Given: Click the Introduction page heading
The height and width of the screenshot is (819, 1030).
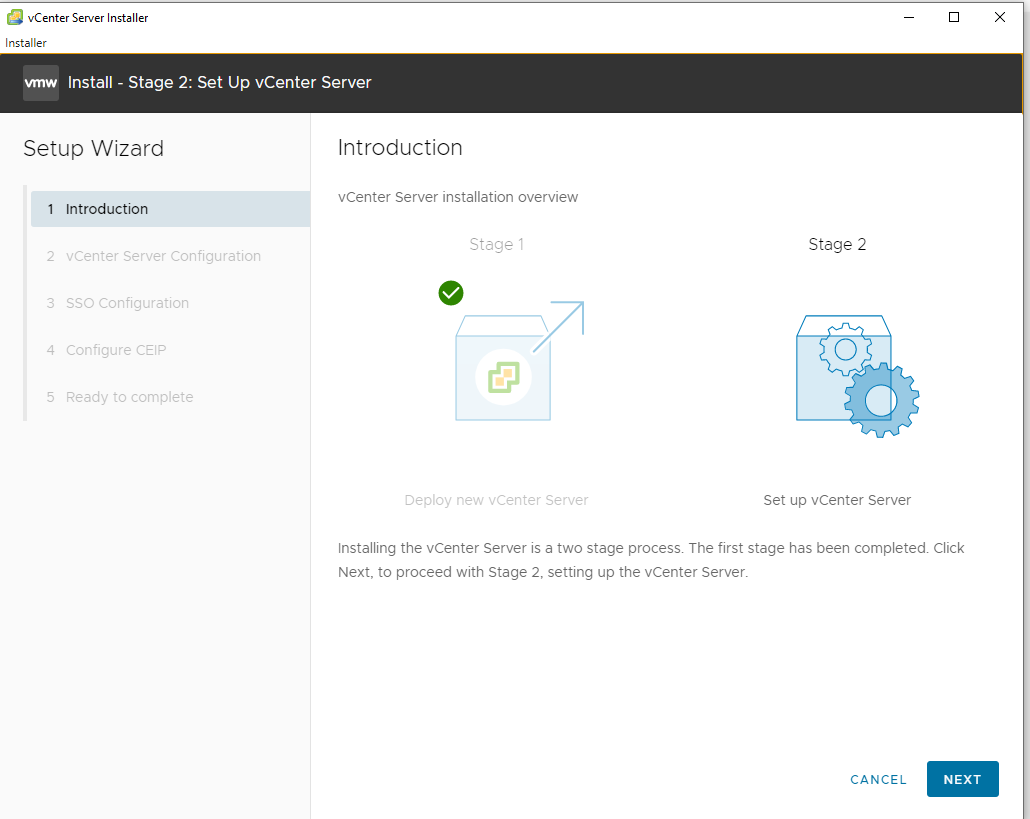Looking at the screenshot, I should [400, 147].
